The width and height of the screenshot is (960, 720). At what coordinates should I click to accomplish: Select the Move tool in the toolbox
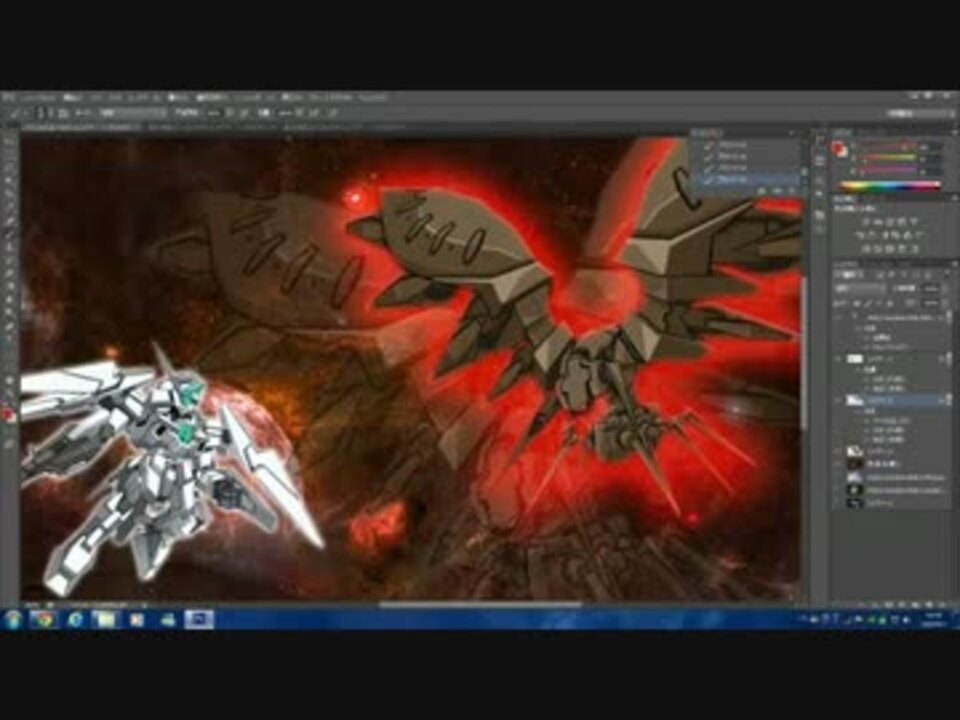point(9,141)
